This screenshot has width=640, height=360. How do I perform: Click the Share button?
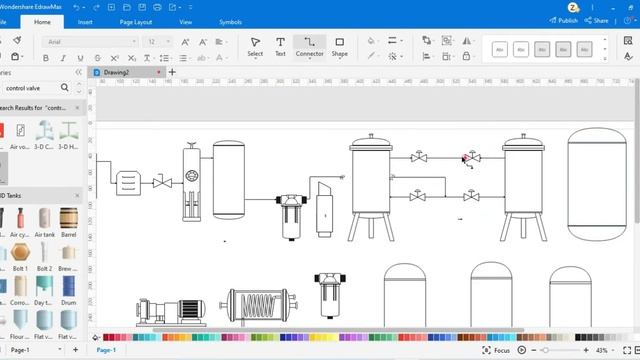point(596,20)
